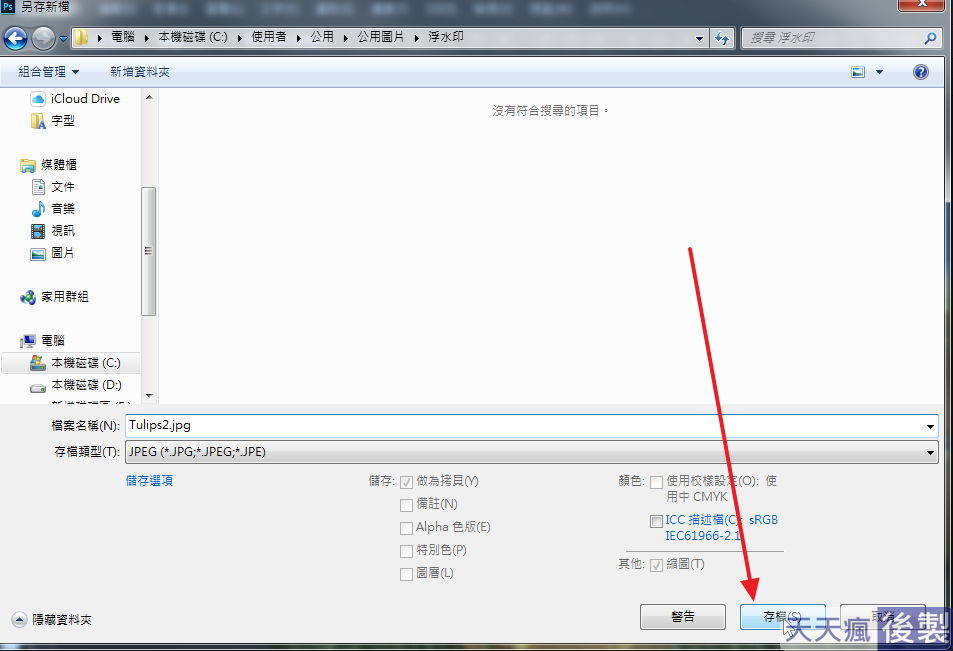953x651 pixels.
Task: Toggle the 特別色(P) checkbox
Action: (x=406, y=551)
